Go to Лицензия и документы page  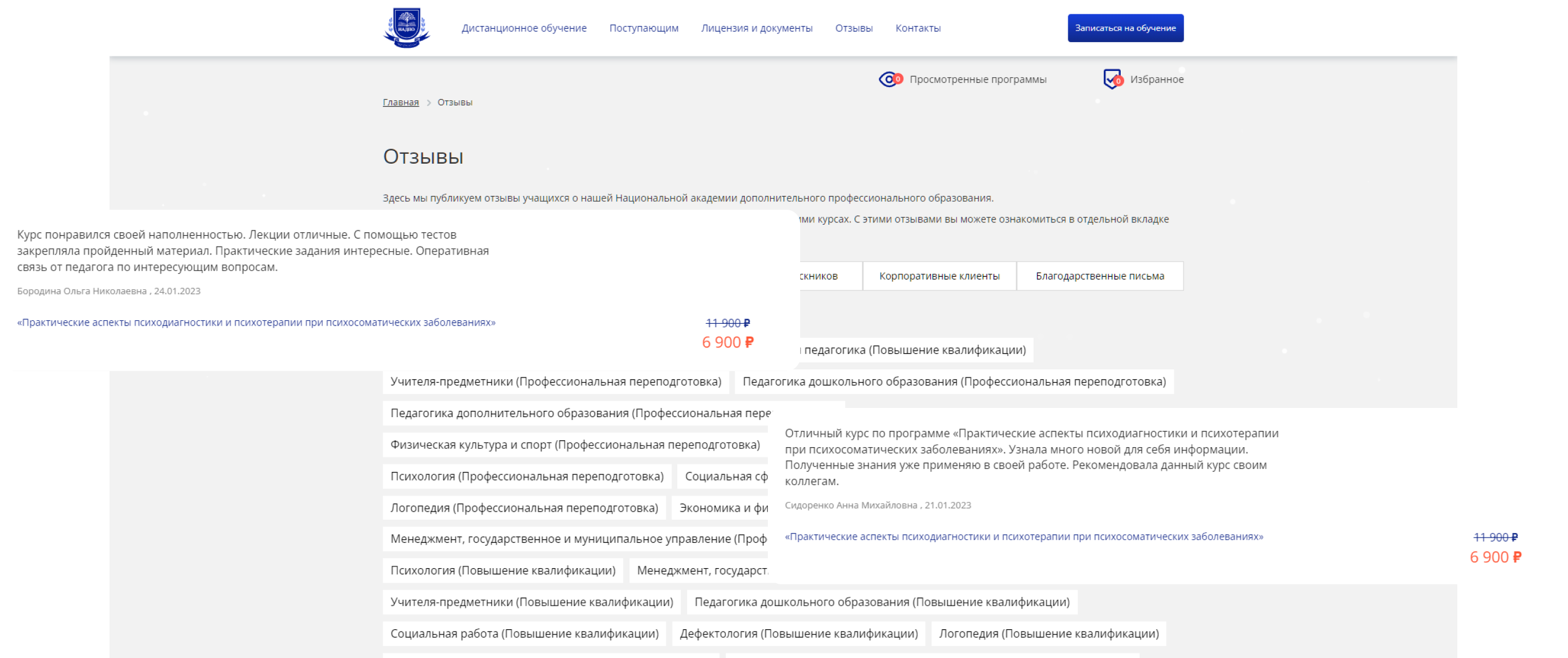[x=756, y=28]
